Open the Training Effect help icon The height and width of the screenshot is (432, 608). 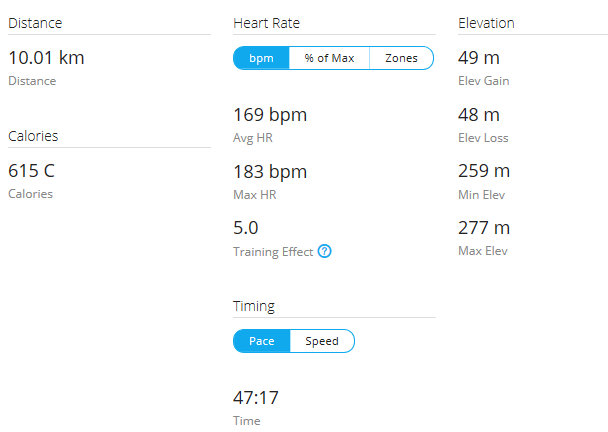tap(325, 251)
